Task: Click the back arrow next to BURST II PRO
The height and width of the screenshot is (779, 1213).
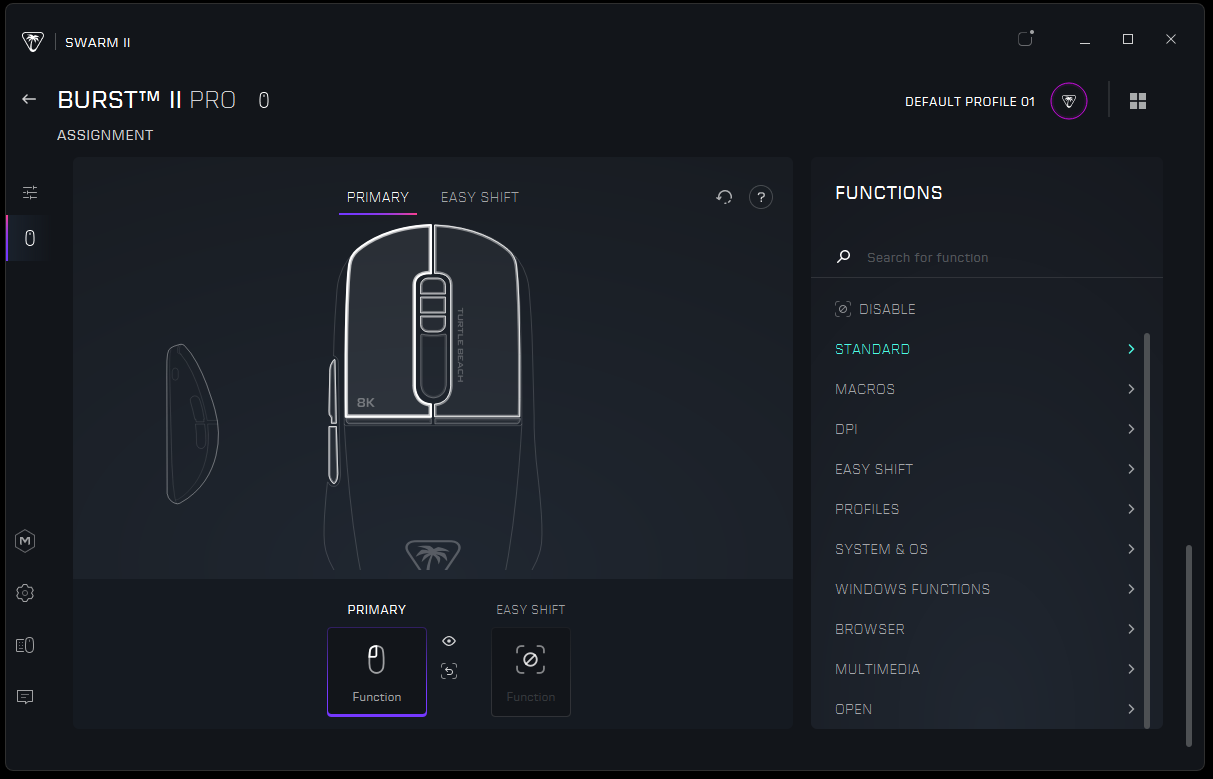Action: [x=29, y=99]
